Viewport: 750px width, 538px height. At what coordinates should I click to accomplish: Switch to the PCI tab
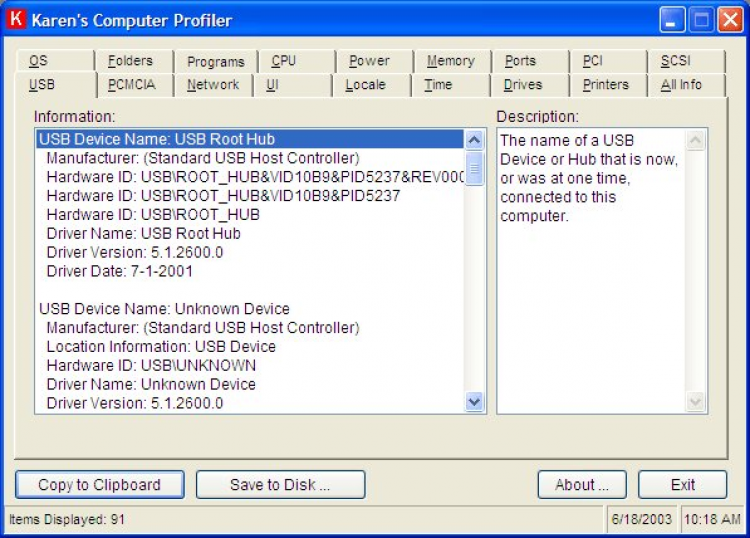tap(608, 61)
